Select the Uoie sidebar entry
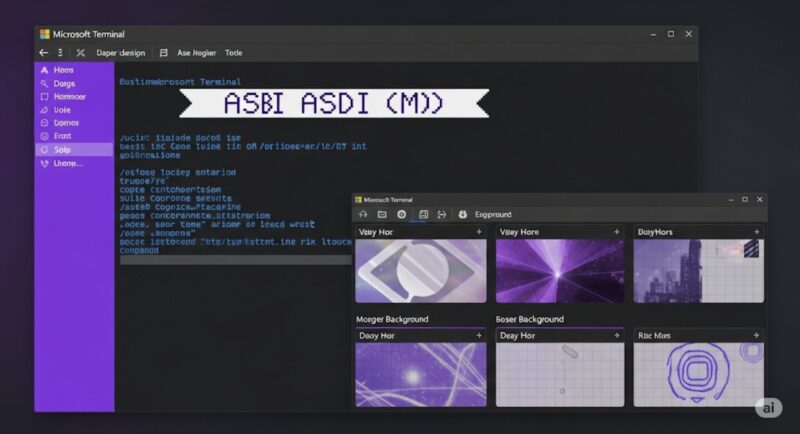The image size is (800, 434). point(74,110)
